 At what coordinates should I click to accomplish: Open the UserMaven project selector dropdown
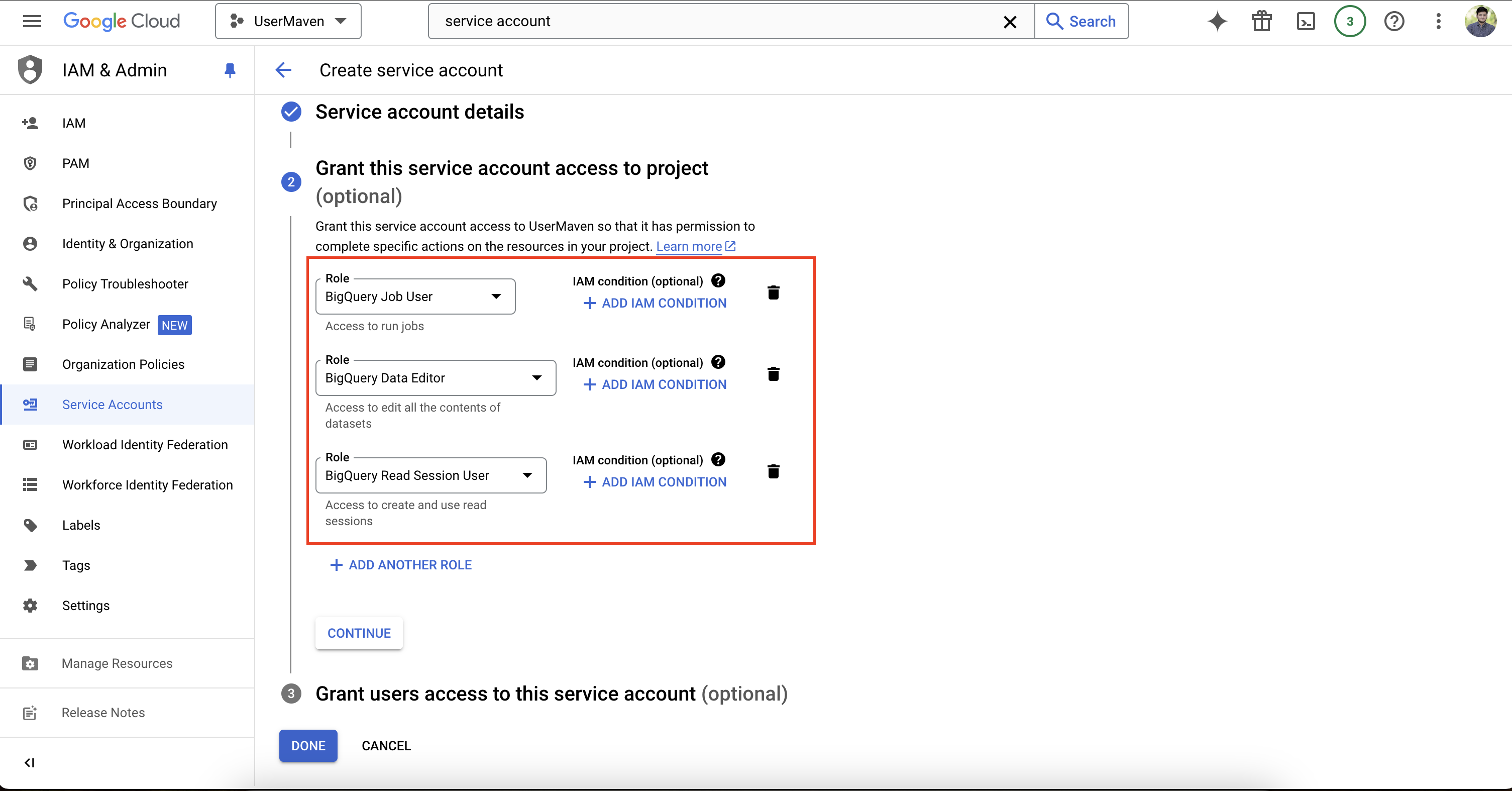click(x=288, y=22)
